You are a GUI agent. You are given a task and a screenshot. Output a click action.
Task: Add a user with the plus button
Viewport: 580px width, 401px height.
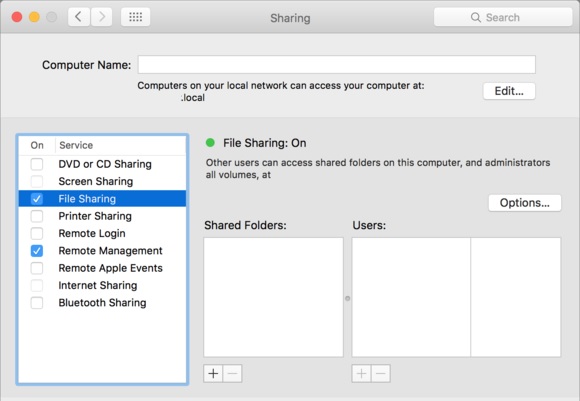coord(361,374)
